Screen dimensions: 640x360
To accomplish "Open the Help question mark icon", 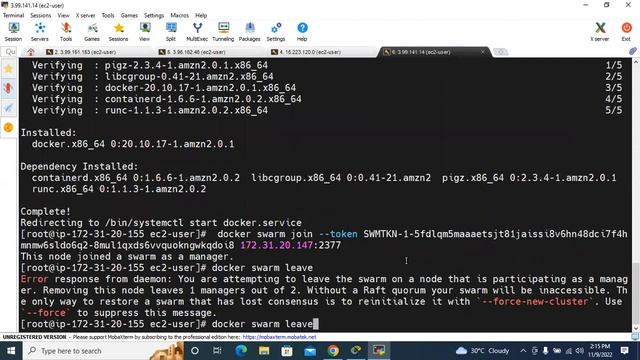I will click(302, 32).
